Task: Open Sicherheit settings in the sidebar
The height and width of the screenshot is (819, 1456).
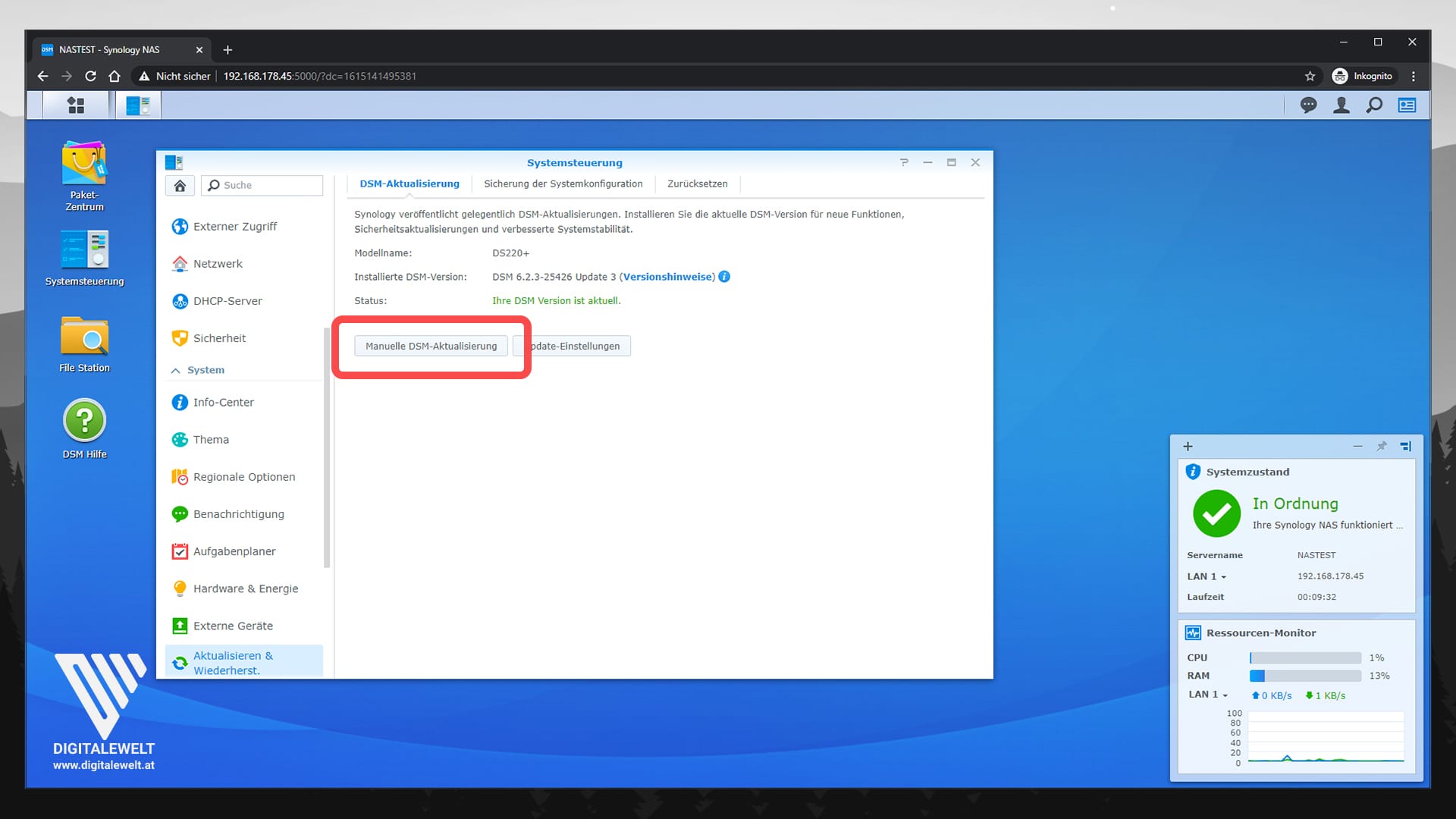Action: (244, 338)
